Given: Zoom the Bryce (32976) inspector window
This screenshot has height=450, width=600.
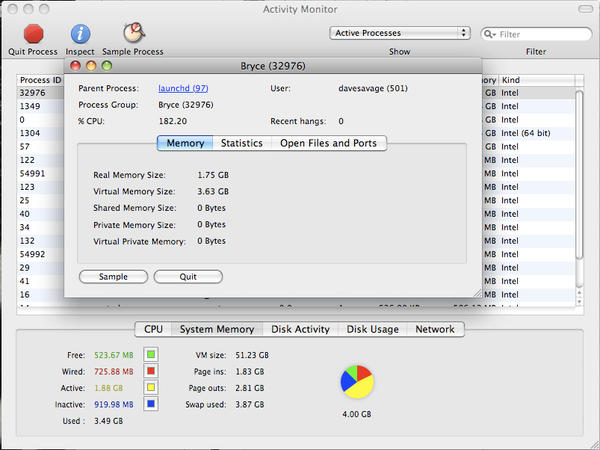Looking at the screenshot, I should click(107, 66).
